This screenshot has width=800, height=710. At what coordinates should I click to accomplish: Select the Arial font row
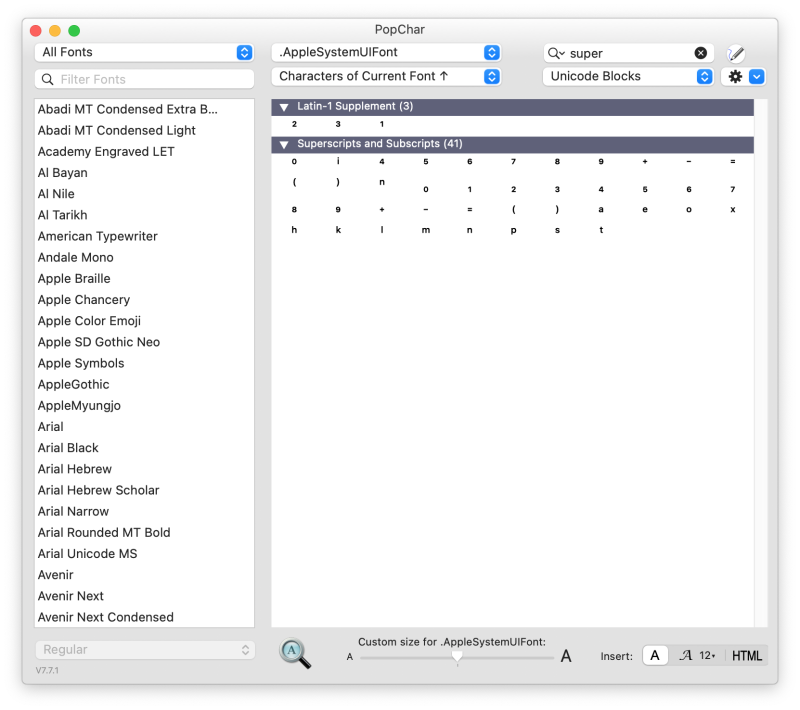coord(145,427)
